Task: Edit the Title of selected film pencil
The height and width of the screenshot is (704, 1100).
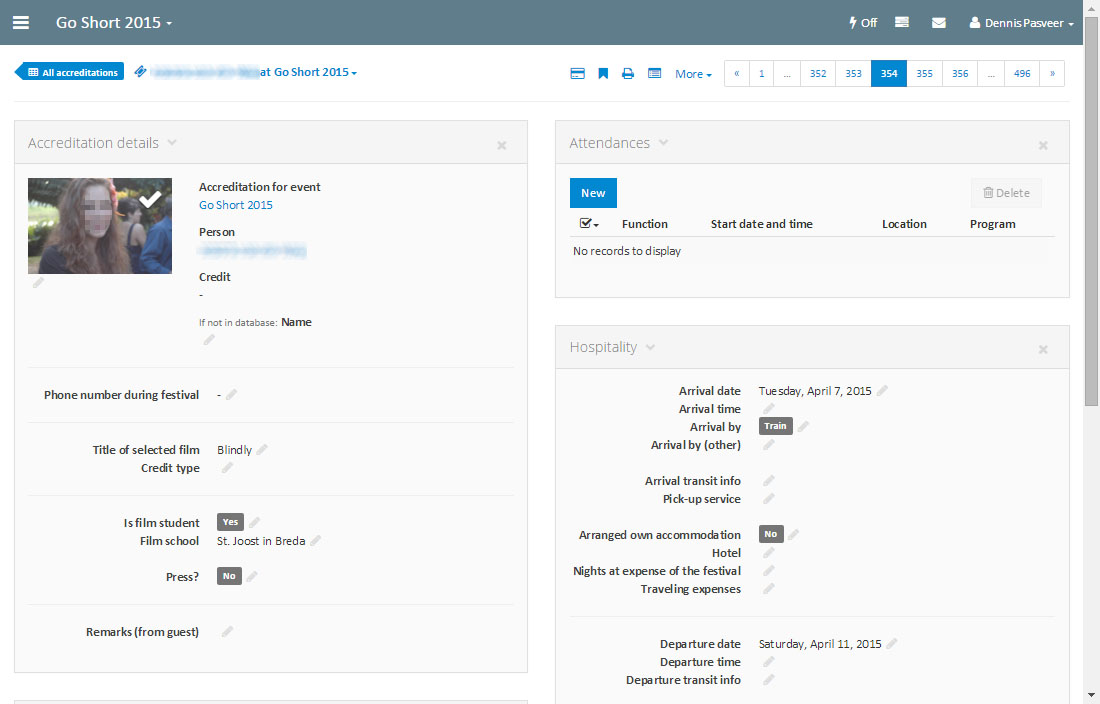Action: click(262, 450)
